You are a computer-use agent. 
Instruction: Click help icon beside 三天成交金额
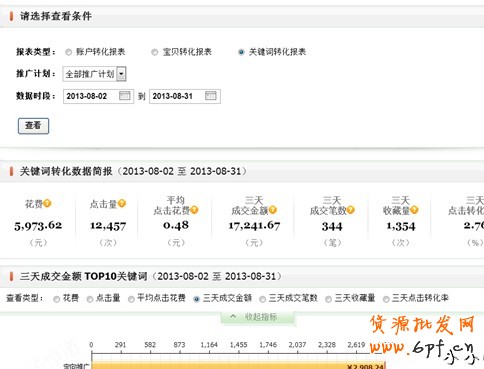click(273, 210)
